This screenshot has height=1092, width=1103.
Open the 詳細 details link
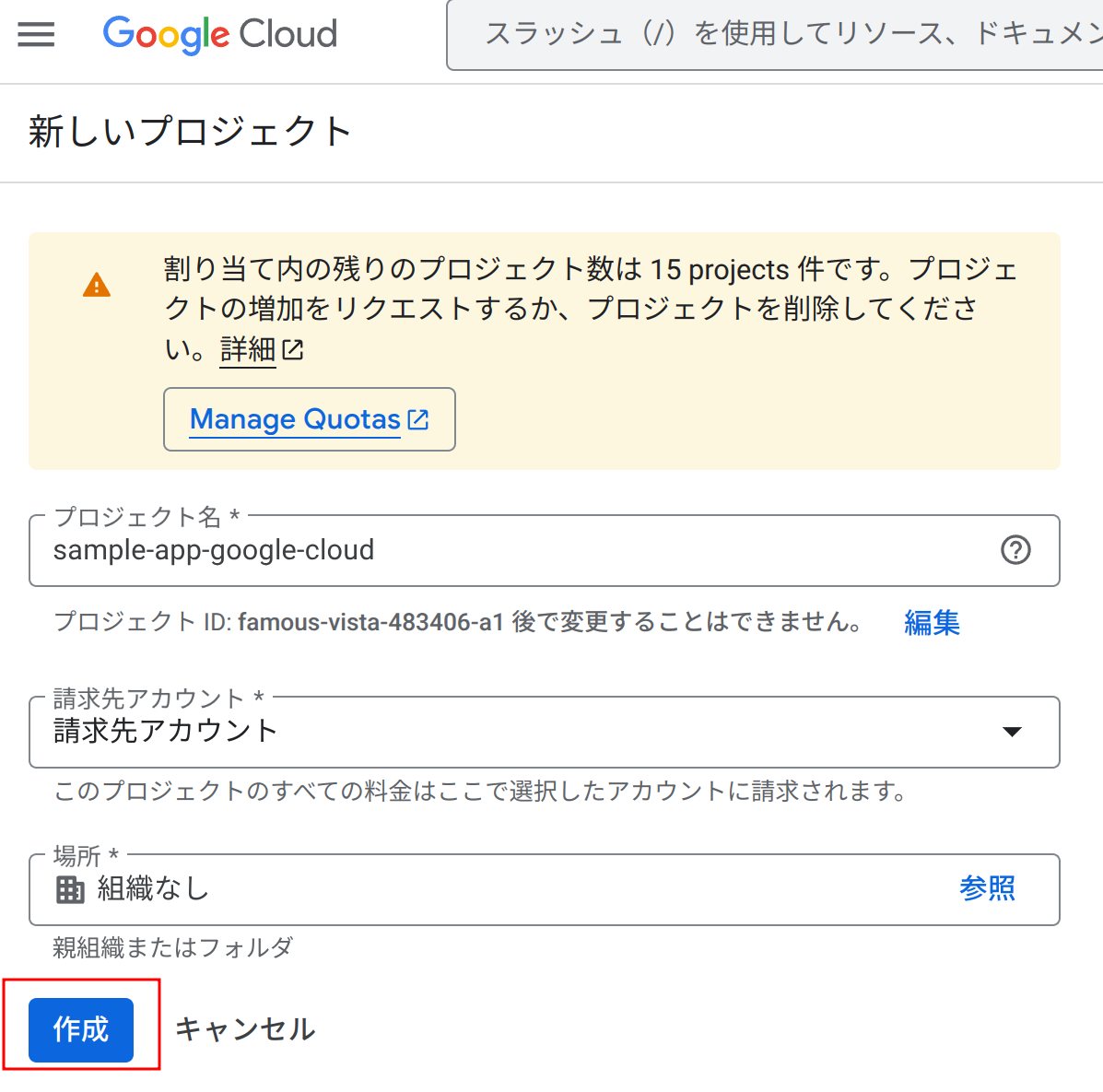tap(248, 350)
